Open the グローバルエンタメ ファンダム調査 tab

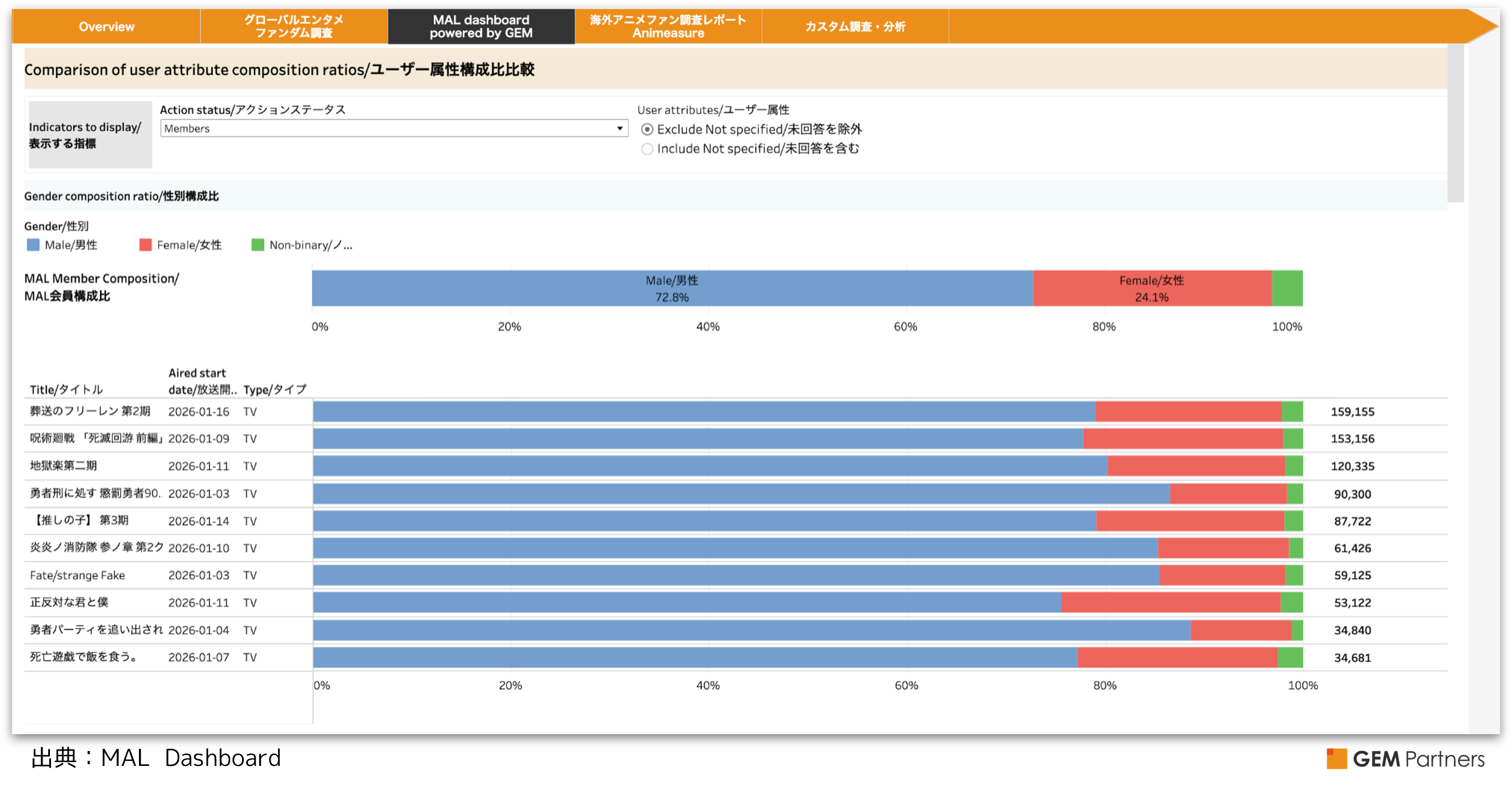point(293,27)
